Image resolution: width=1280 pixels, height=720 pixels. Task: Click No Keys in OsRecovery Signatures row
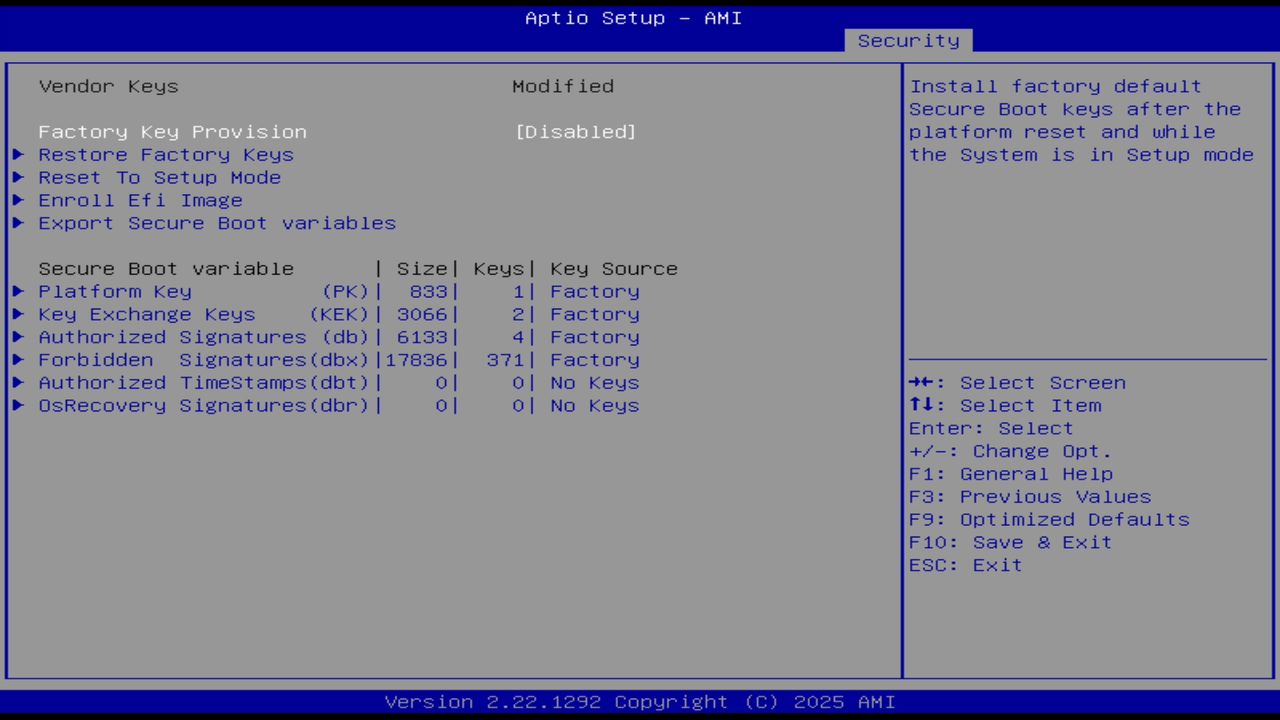(595, 406)
